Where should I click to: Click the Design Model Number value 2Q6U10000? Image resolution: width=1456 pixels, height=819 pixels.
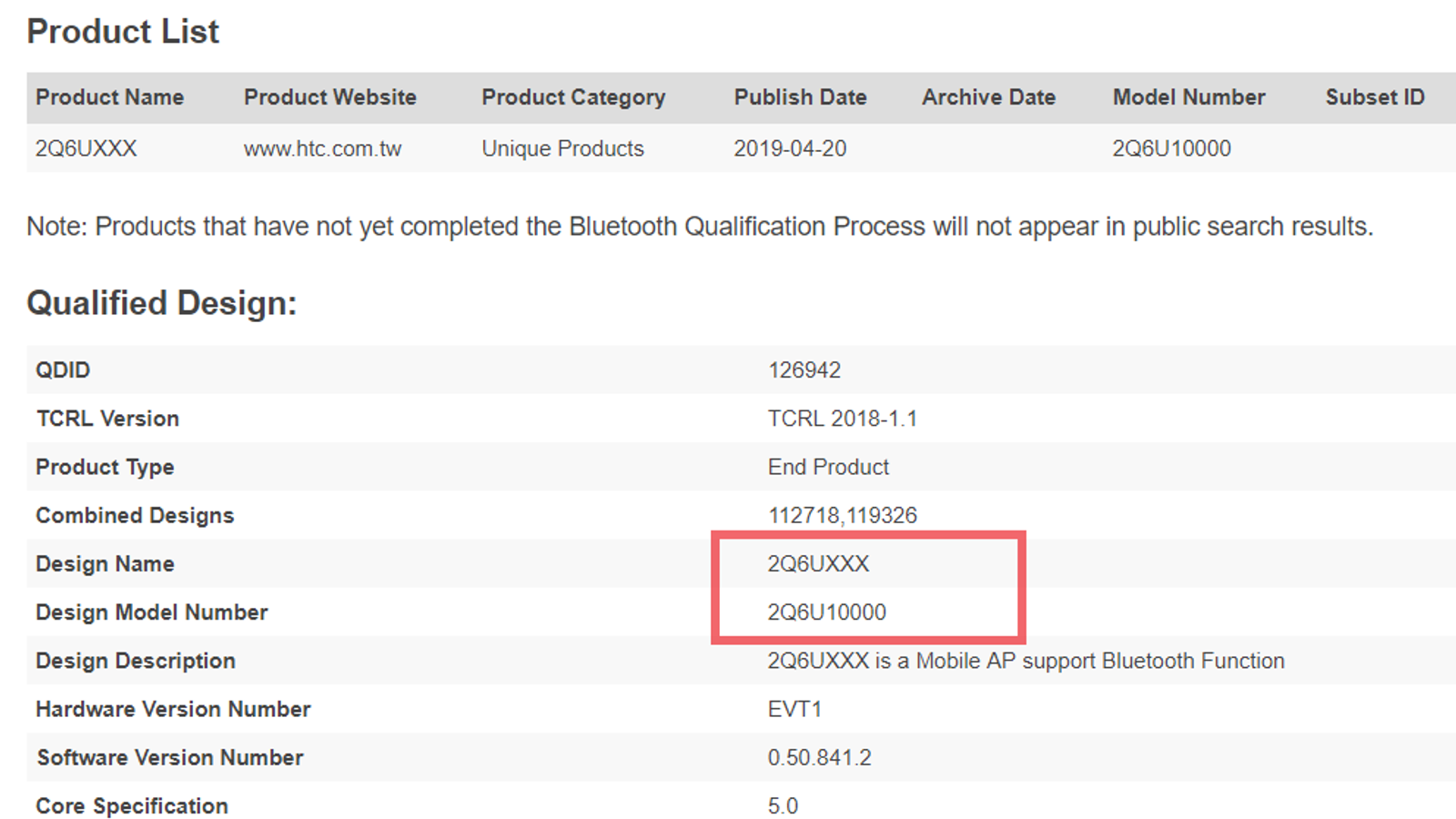826,612
